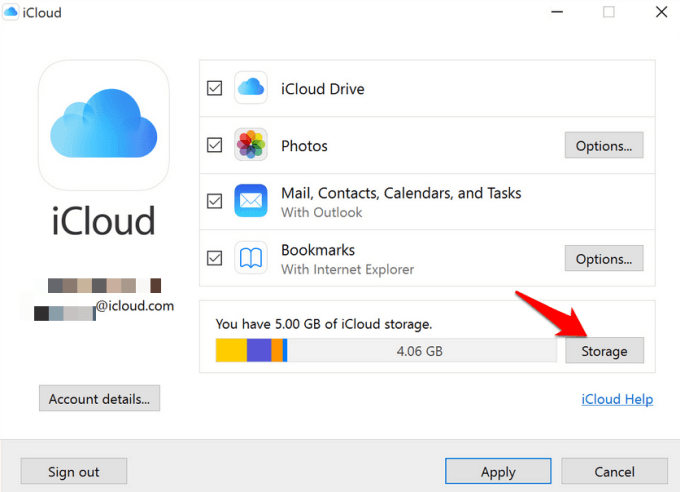
Task: Click the iCloud Drive cloud icon
Action: coord(251,88)
